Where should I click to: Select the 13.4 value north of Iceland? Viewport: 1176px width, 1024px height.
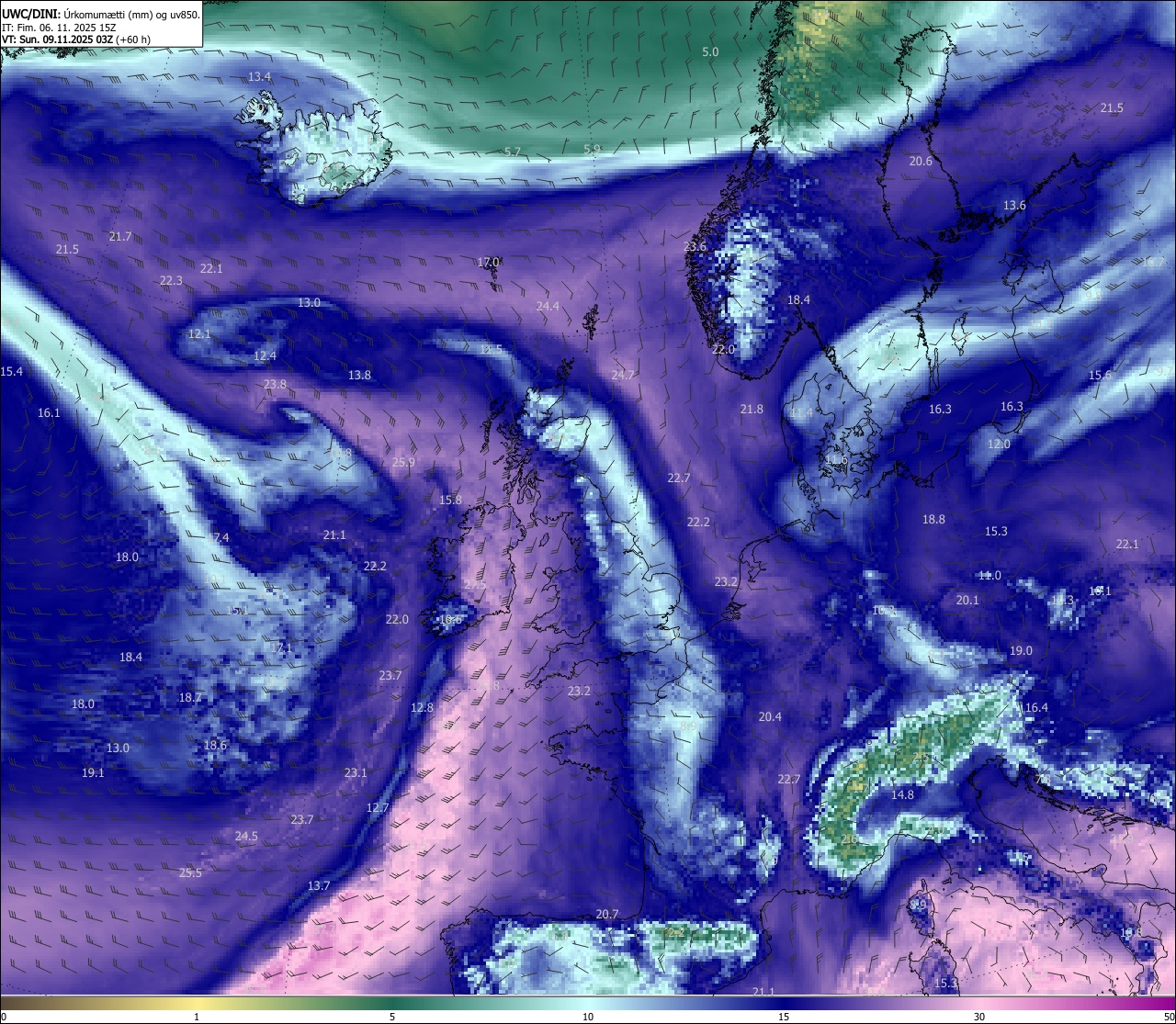coord(260,76)
